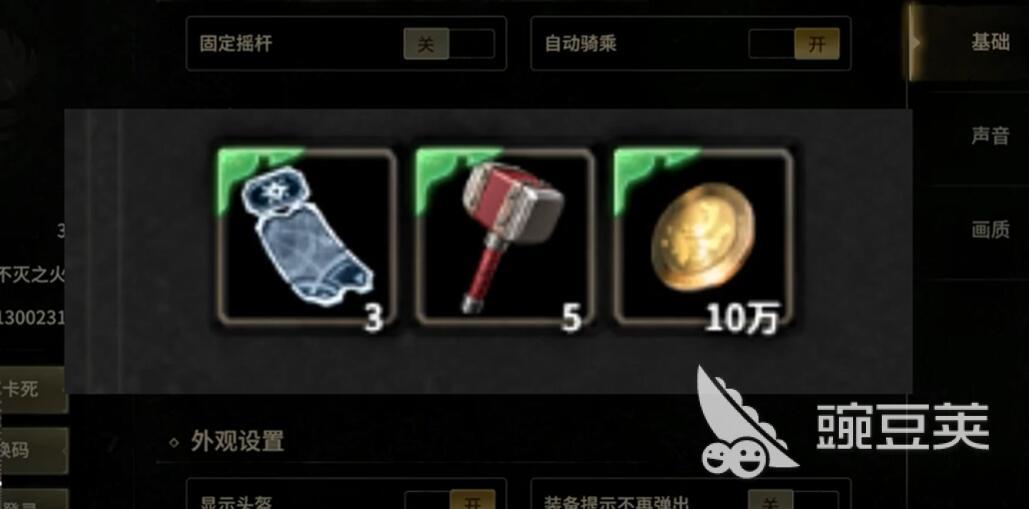Toggle the 固定摇杆 switch
This screenshot has height=509, width=1029.
pos(449,44)
